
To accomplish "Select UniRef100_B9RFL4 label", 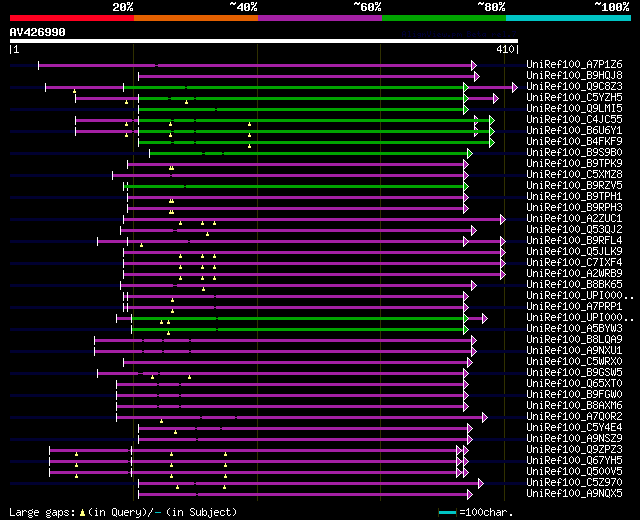I will pos(574,241).
